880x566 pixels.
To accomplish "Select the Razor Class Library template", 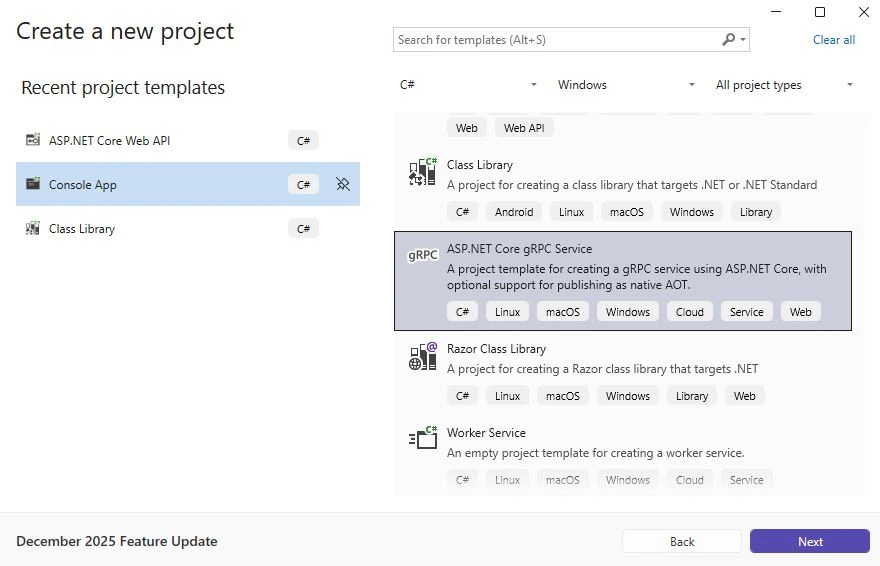I will pos(623,372).
